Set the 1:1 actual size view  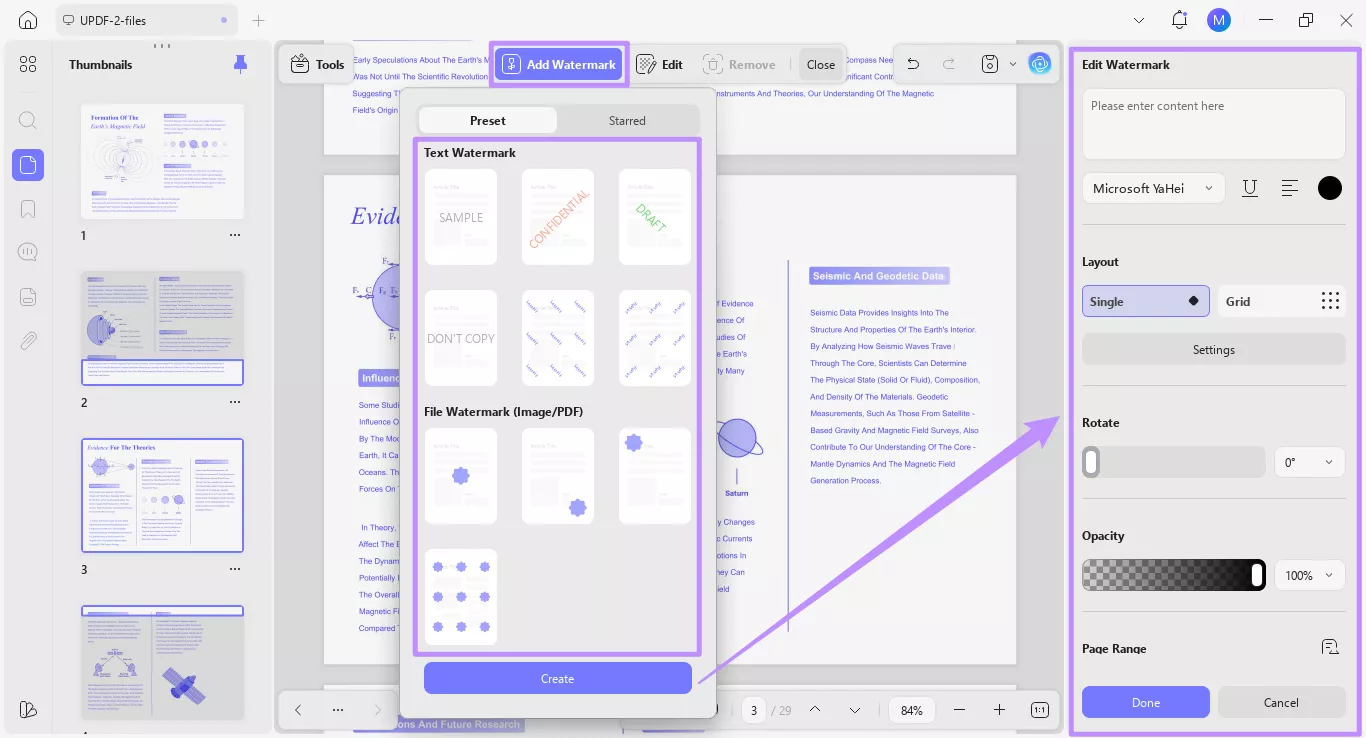(1040, 710)
